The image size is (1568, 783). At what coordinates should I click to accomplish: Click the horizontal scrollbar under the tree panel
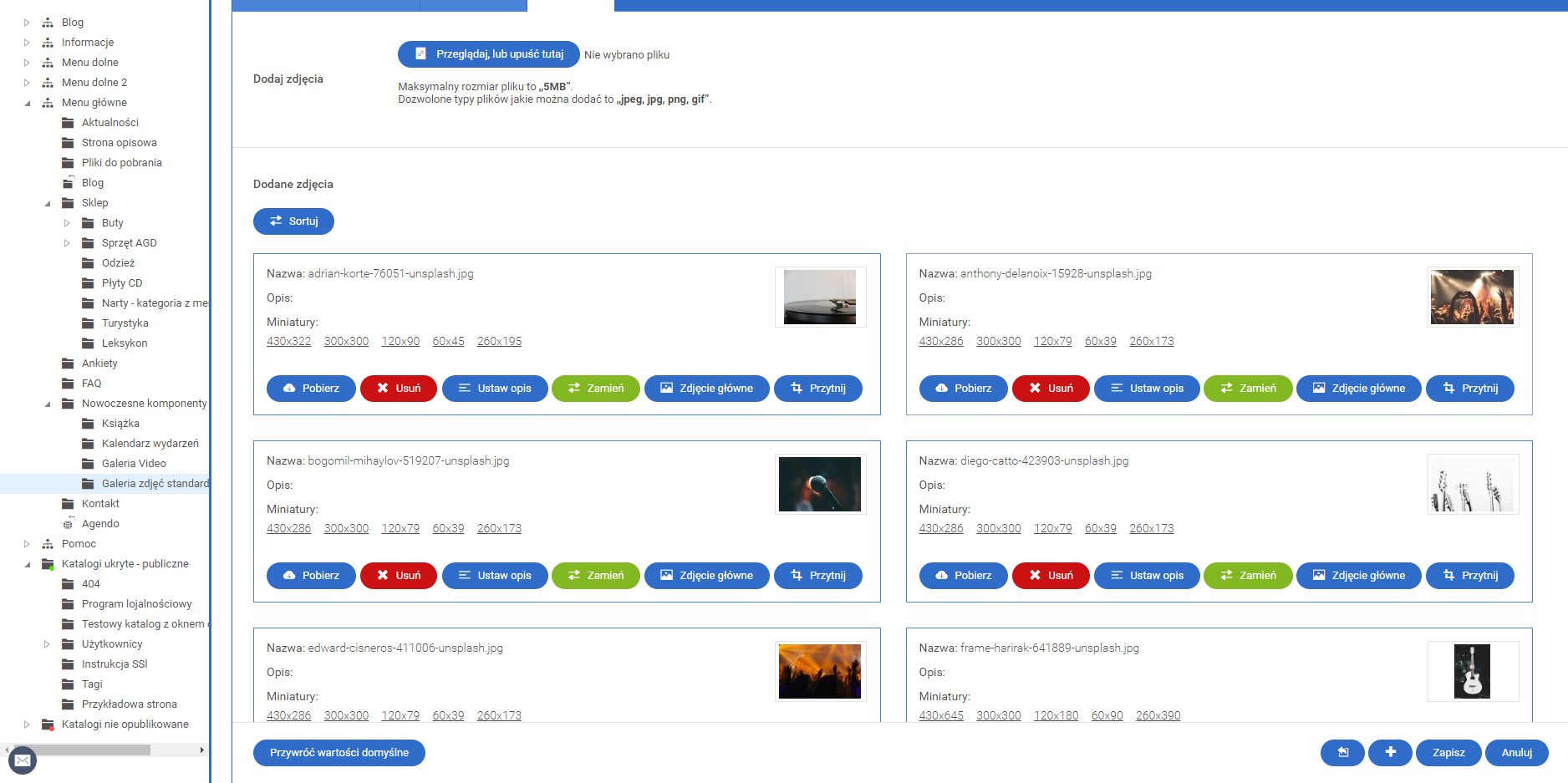tap(84, 750)
